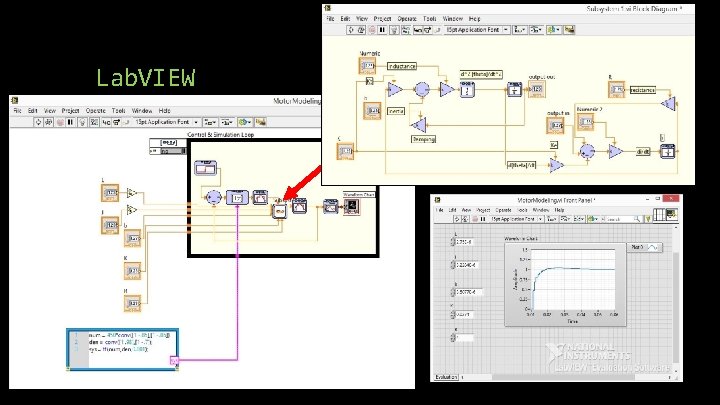This screenshot has height=405, width=720.
Task: Click the b numeric value field on Front Panel
Action: (468, 292)
